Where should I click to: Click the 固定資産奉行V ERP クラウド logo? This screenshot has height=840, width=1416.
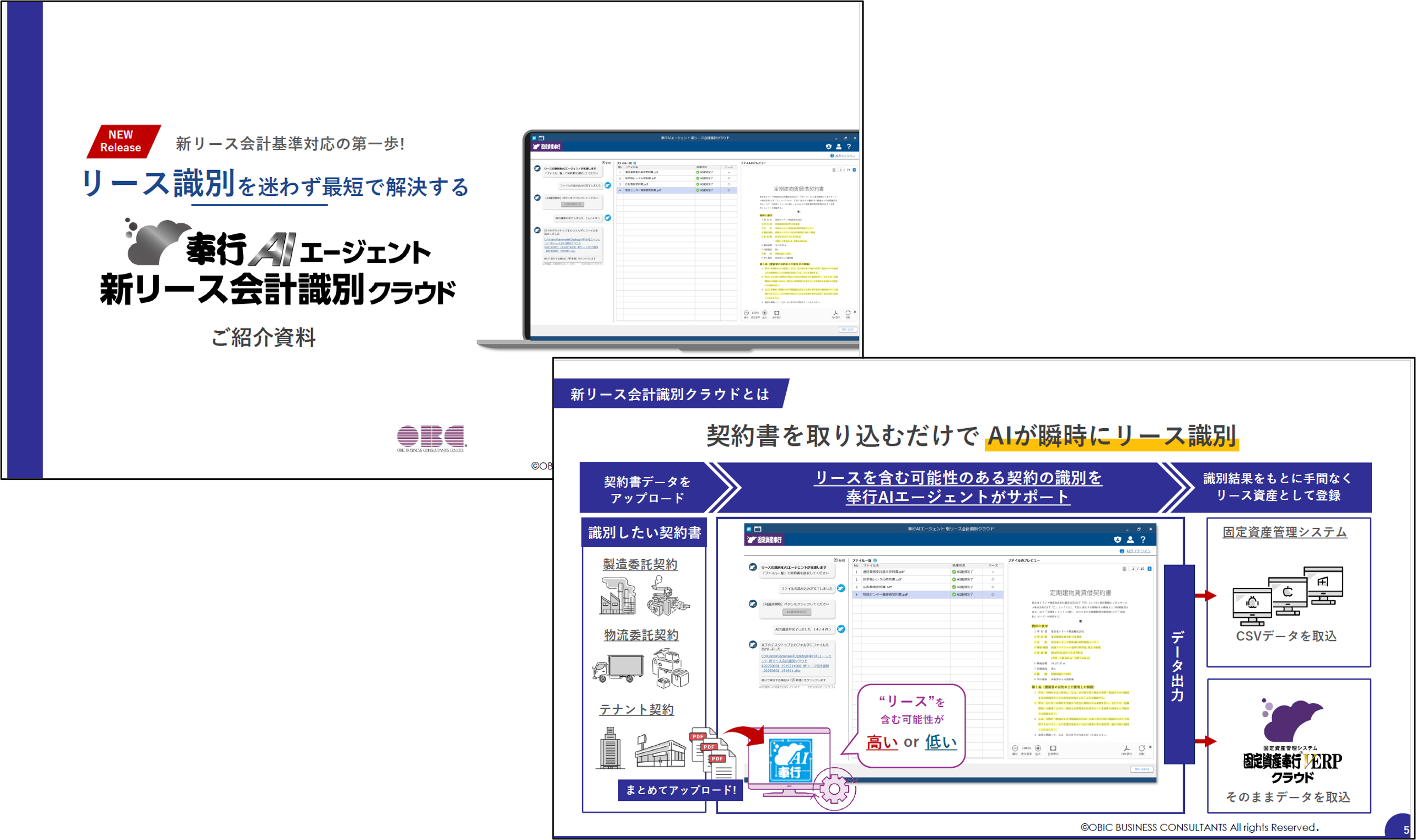coord(1292,742)
